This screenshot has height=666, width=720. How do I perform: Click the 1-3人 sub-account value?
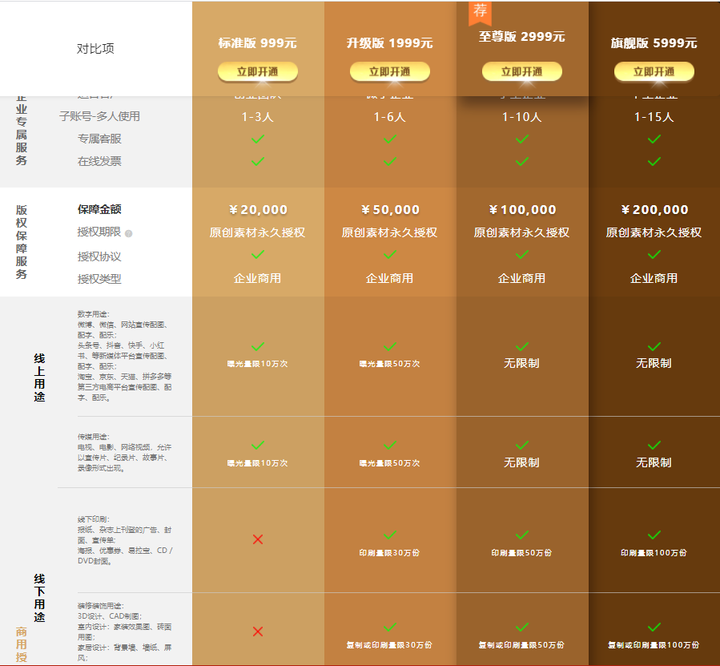click(258, 117)
